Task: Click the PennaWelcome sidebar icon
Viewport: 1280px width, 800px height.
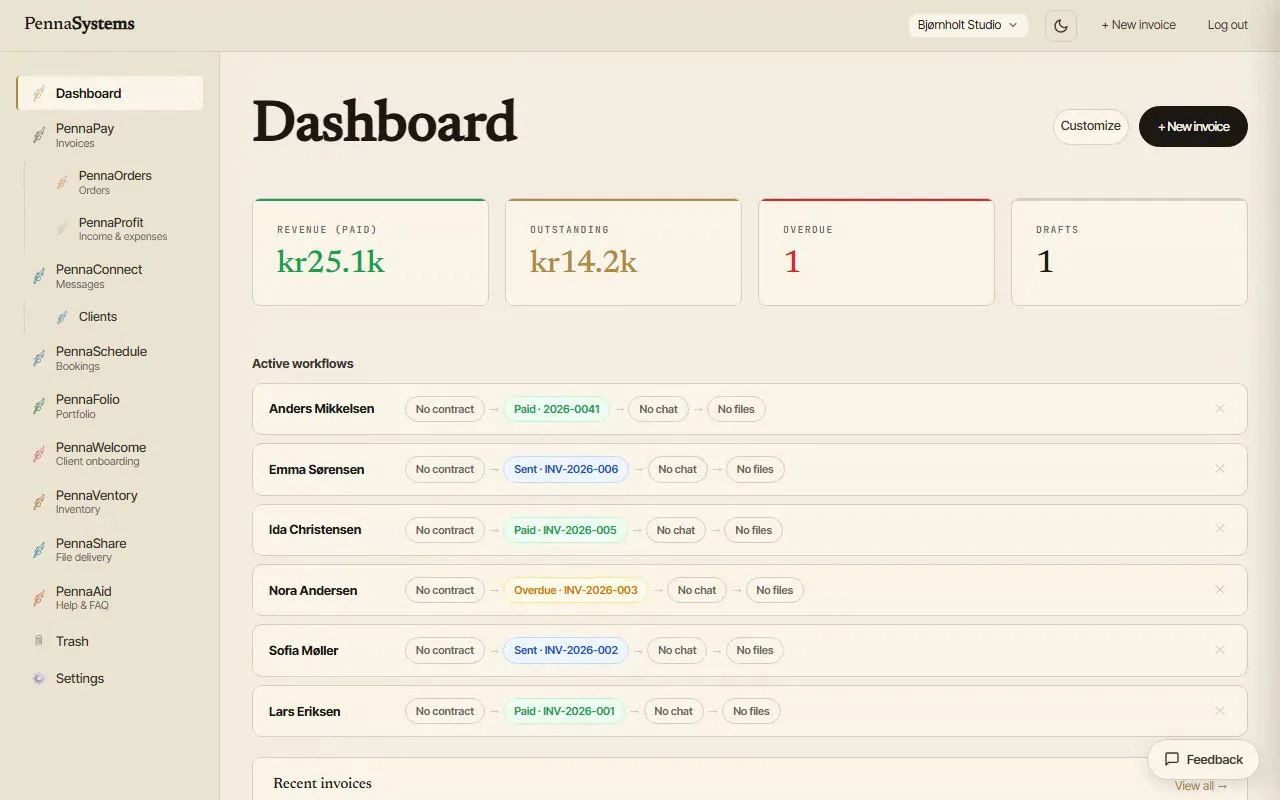Action: [38, 454]
